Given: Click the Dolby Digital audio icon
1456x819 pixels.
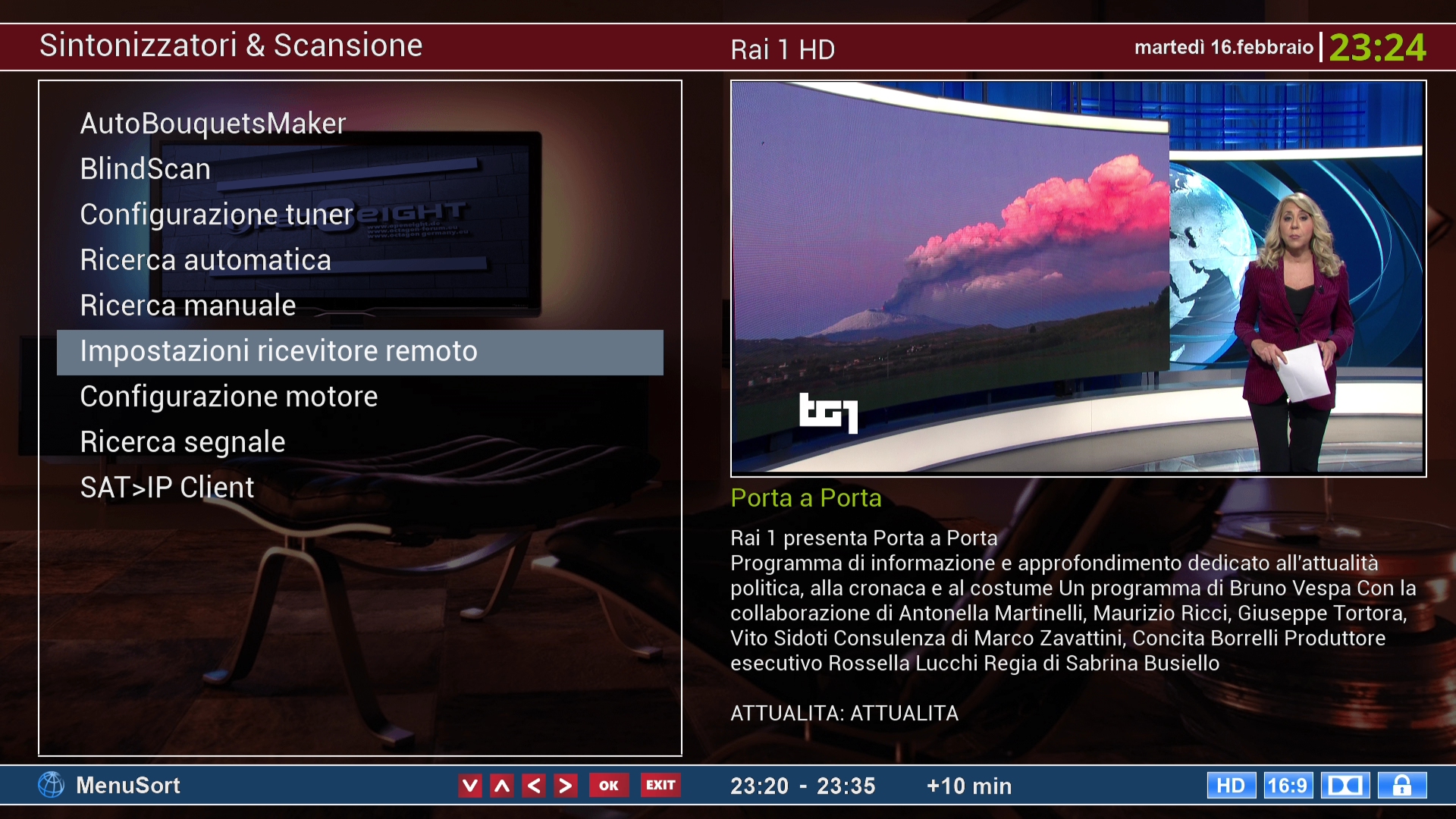Looking at the screenshot, I should coord(1345,786).
